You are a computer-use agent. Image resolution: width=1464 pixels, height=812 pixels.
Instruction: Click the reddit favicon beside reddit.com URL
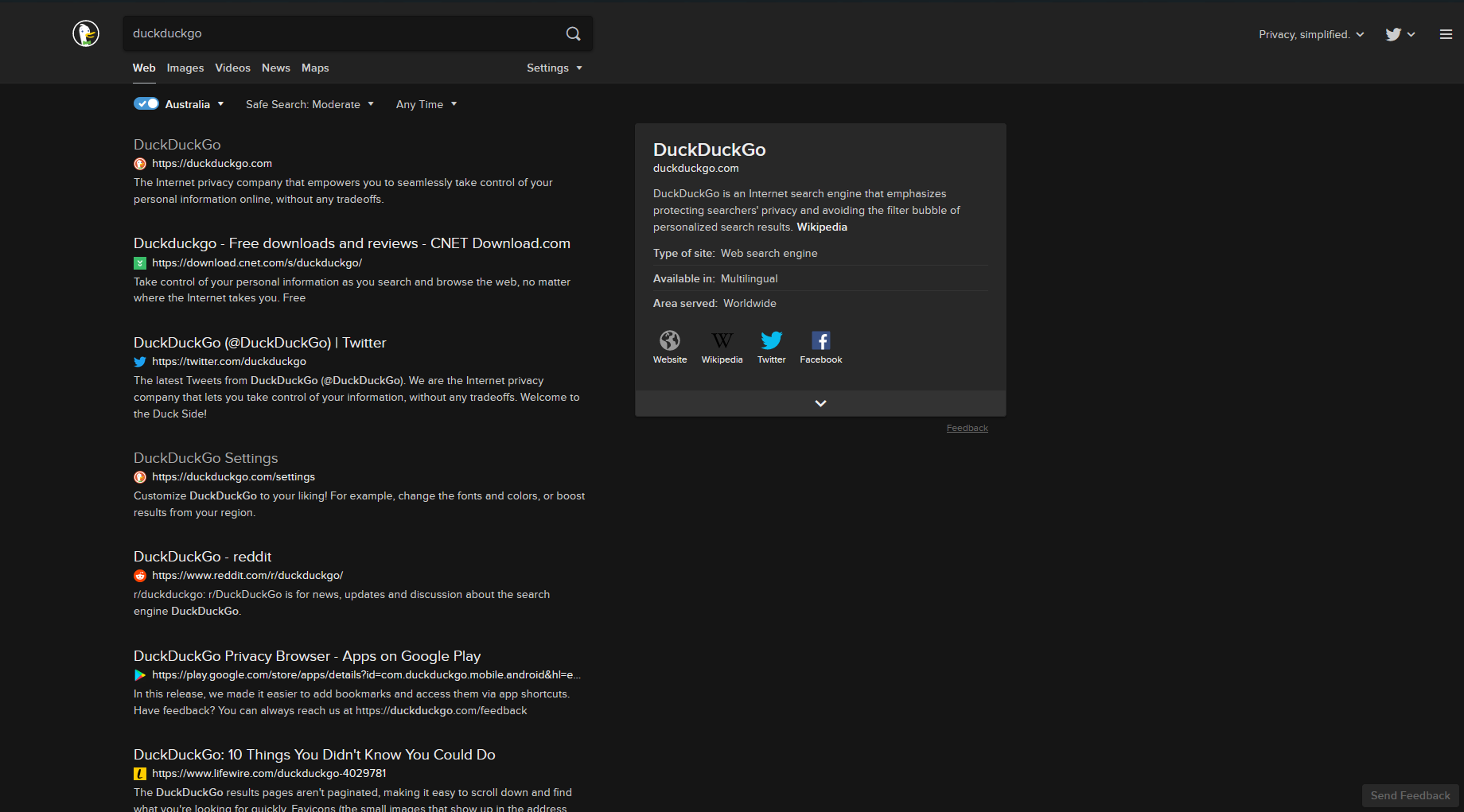point(140,576)
